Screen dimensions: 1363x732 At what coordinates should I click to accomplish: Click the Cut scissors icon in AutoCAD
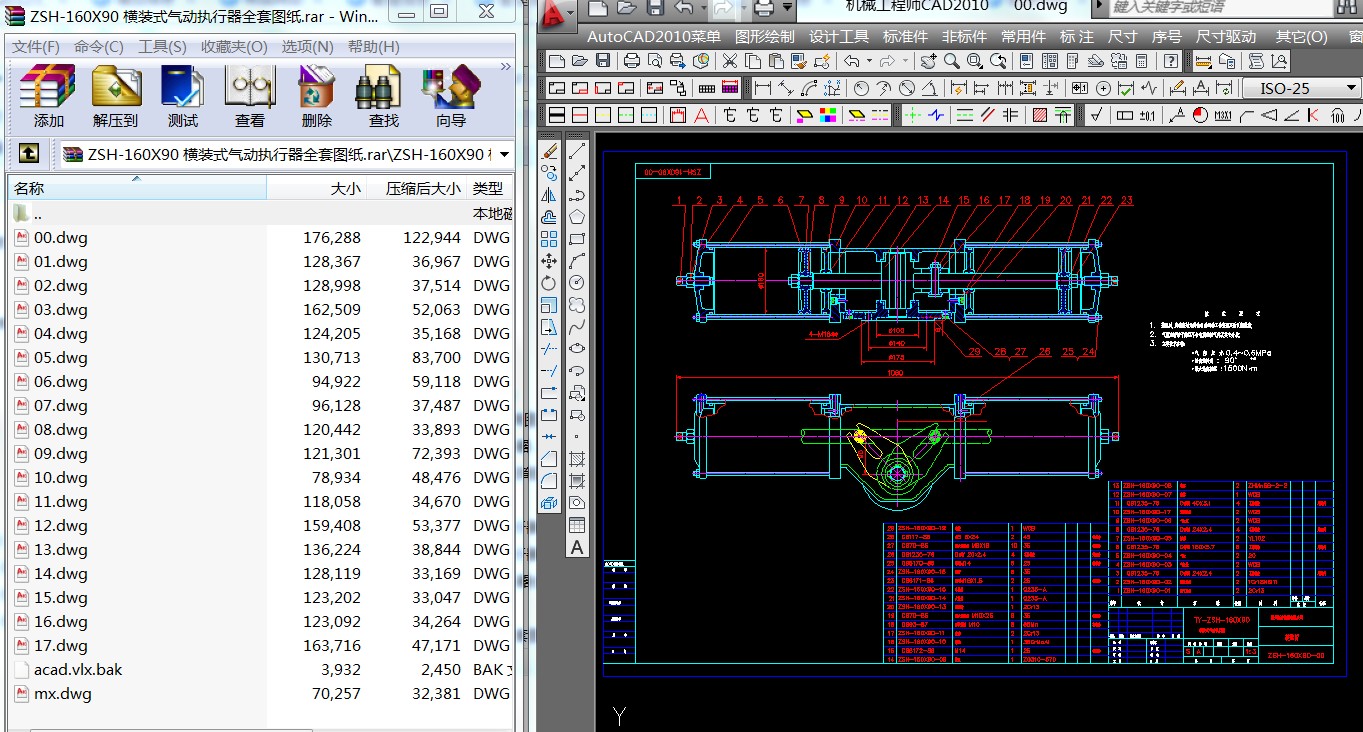click(729, 61)
